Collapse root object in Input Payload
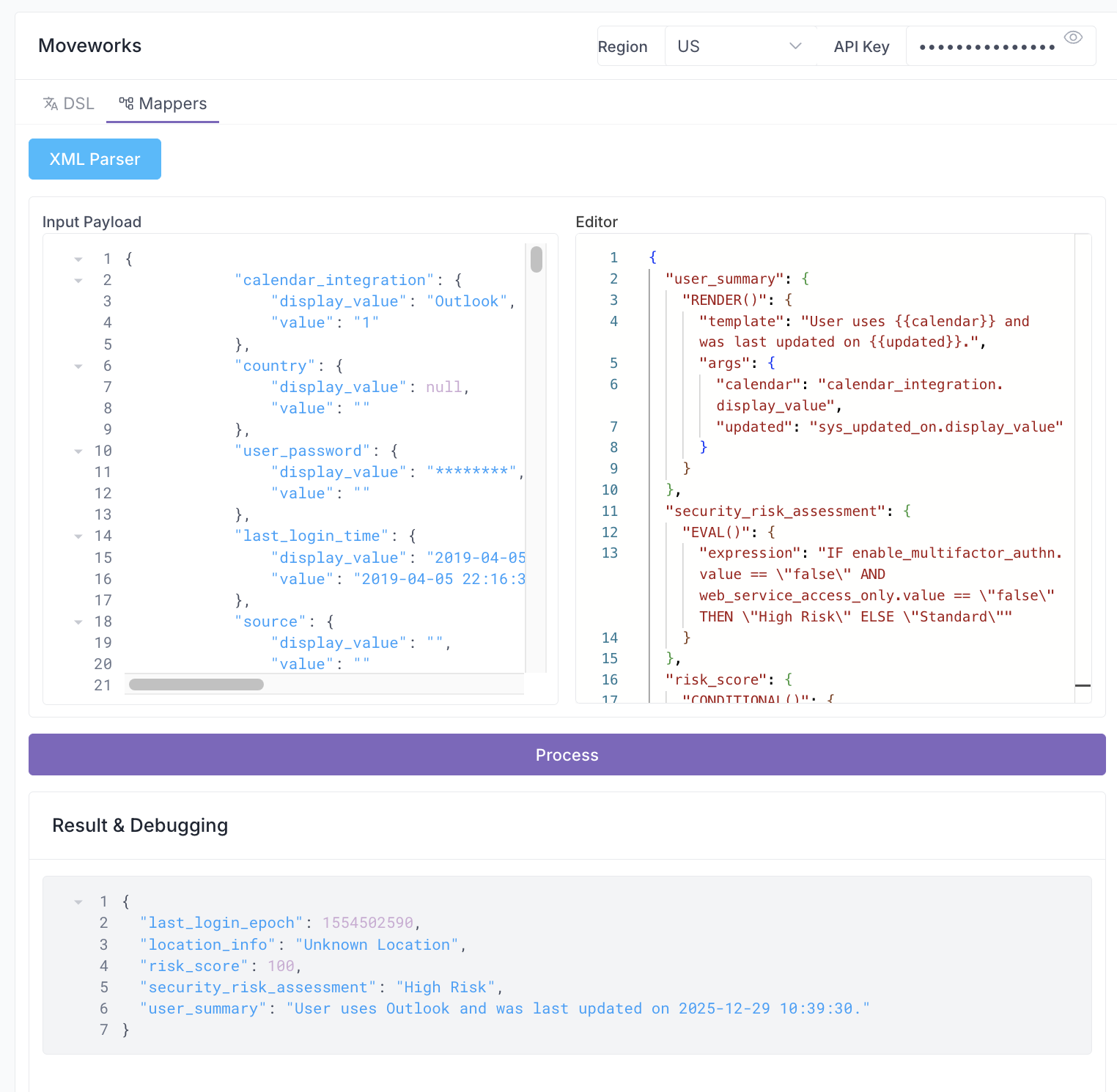Image resolution: width=1117 pixels, height=1092 pixels. coord(78,259)
